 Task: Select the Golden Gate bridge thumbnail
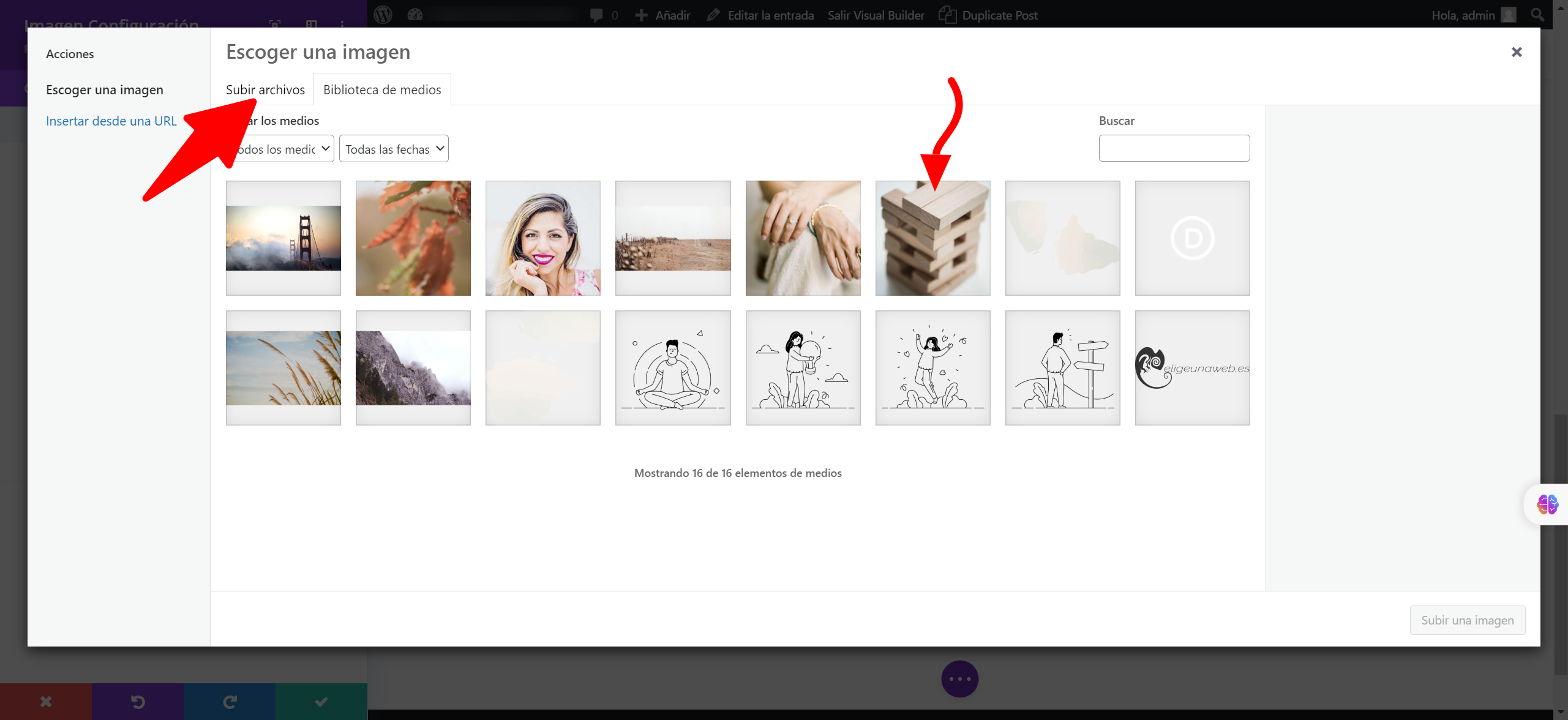click(x=283, y=238)
